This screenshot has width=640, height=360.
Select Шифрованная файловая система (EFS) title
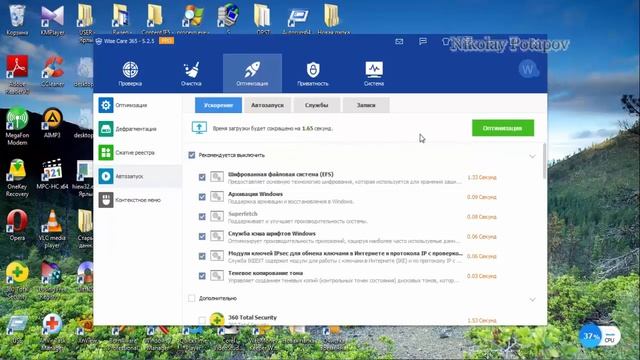click(x=280, y=174)
